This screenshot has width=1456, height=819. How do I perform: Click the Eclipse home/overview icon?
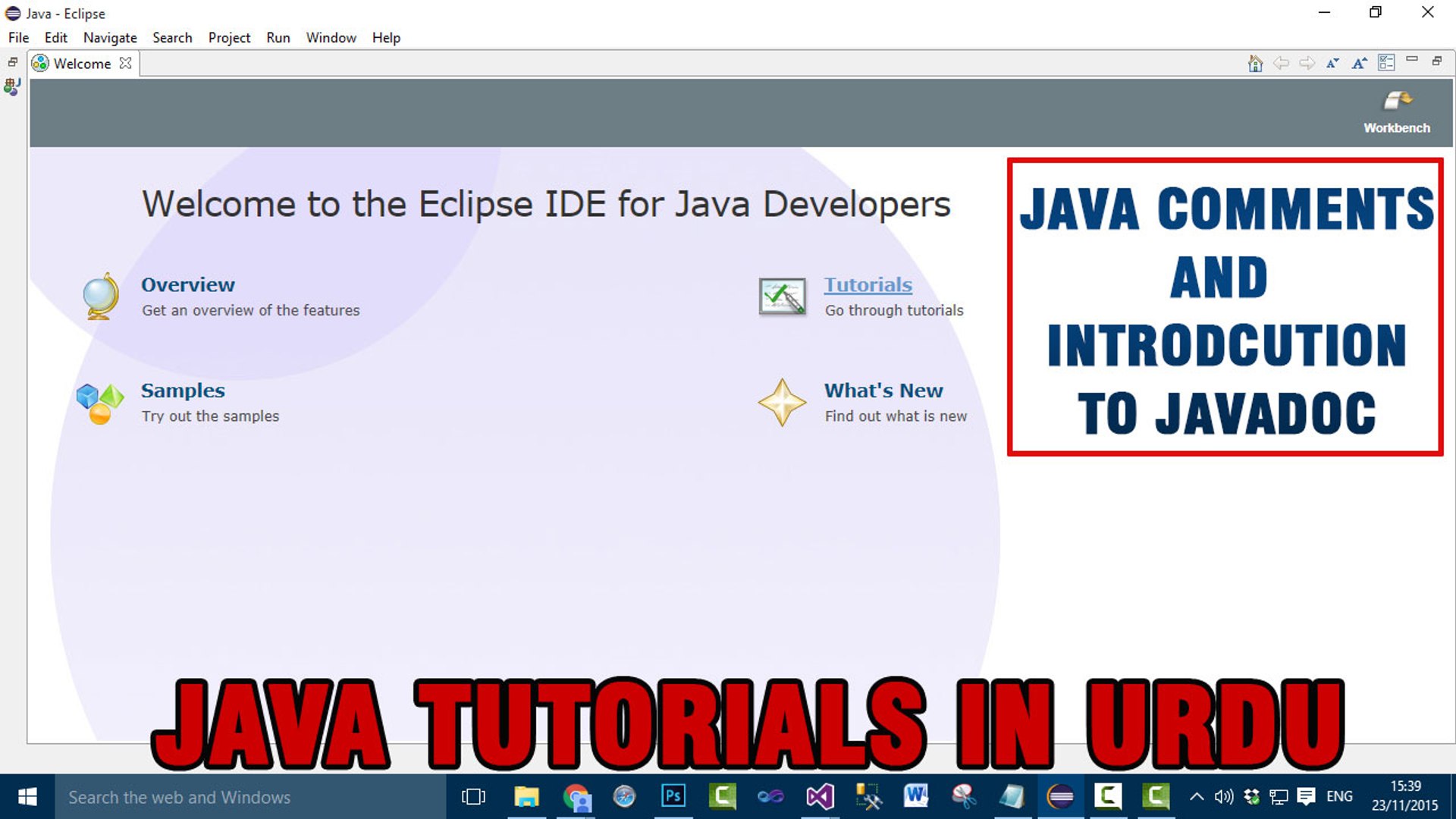point(1255,64)
